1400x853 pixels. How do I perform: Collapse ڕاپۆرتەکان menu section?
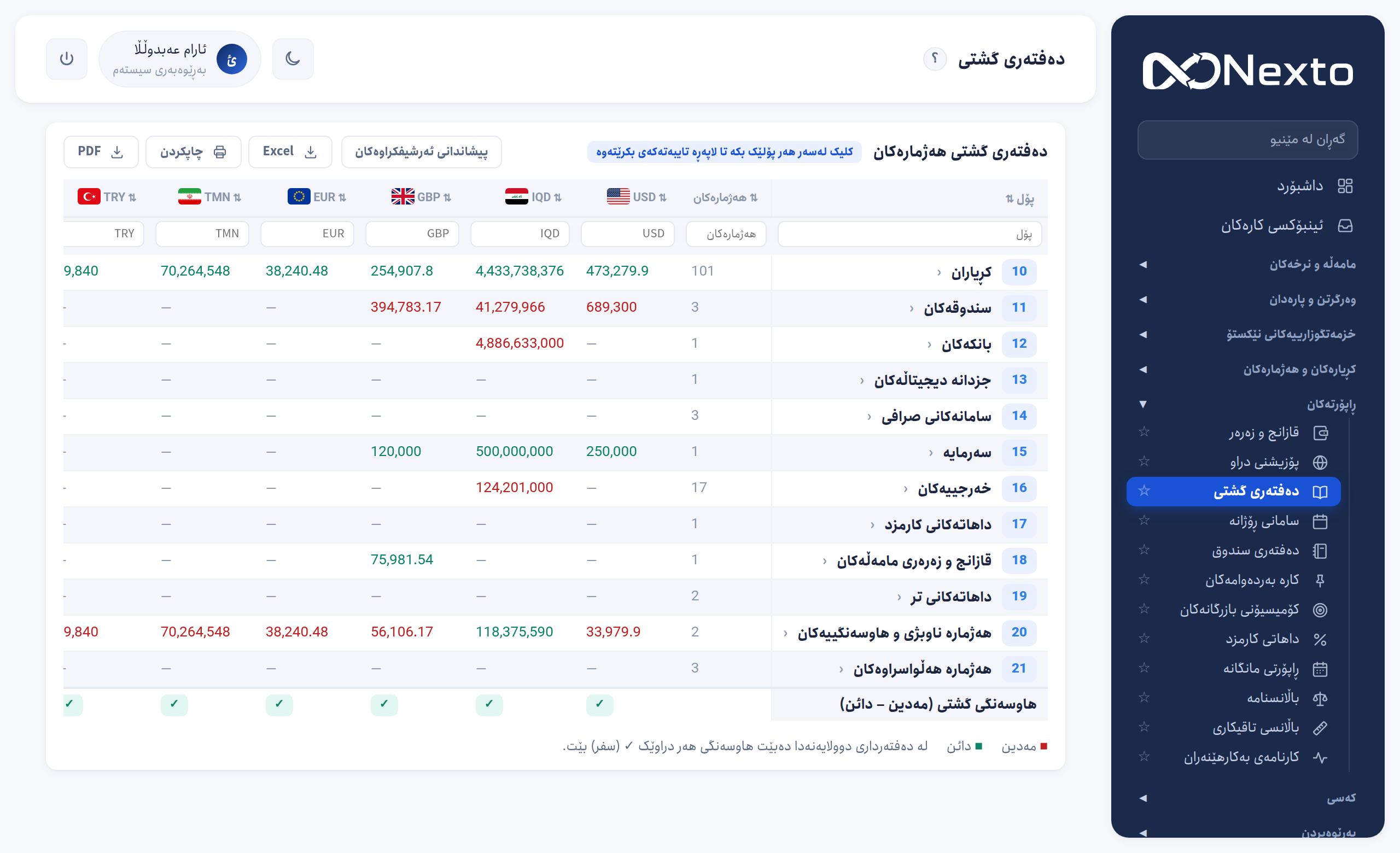pyautogui.click(x=1247, y=404)
